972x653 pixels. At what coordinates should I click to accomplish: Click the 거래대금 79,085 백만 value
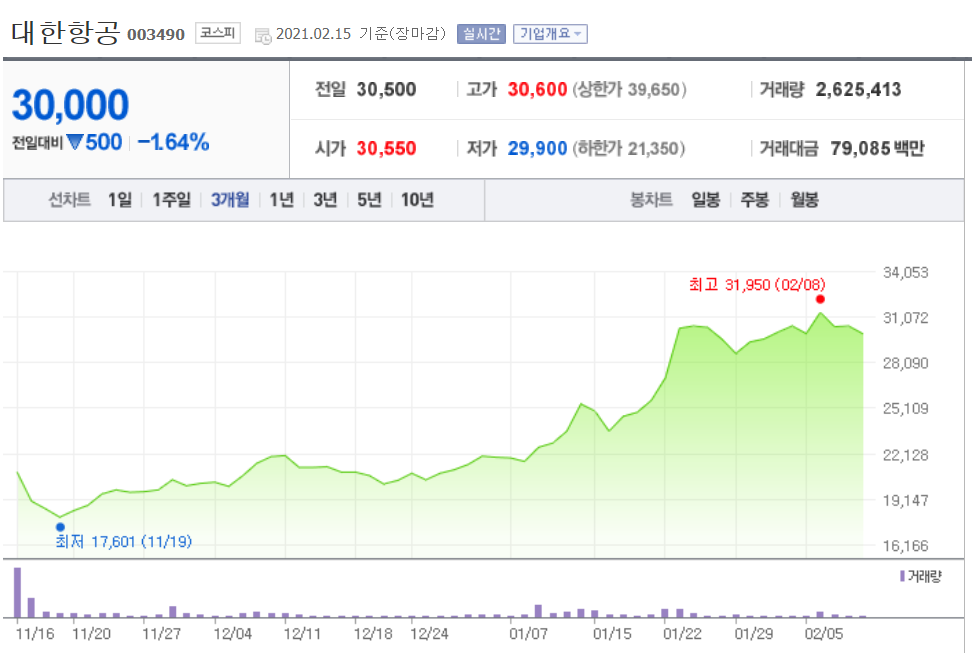click(878, 148)
